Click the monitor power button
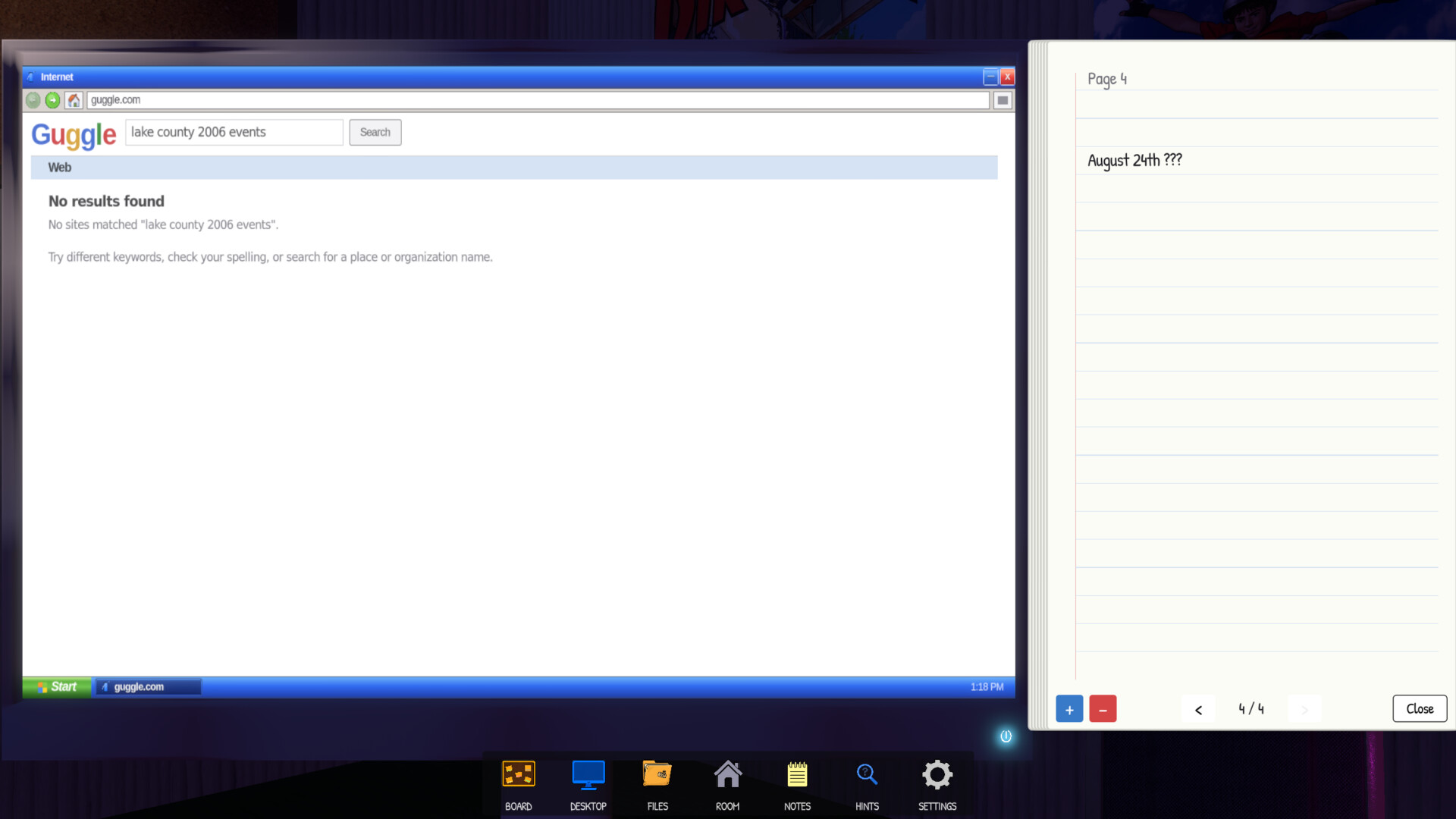Image resolution: width=1456 pixels, height=819 pixels. coord(1006,736)
